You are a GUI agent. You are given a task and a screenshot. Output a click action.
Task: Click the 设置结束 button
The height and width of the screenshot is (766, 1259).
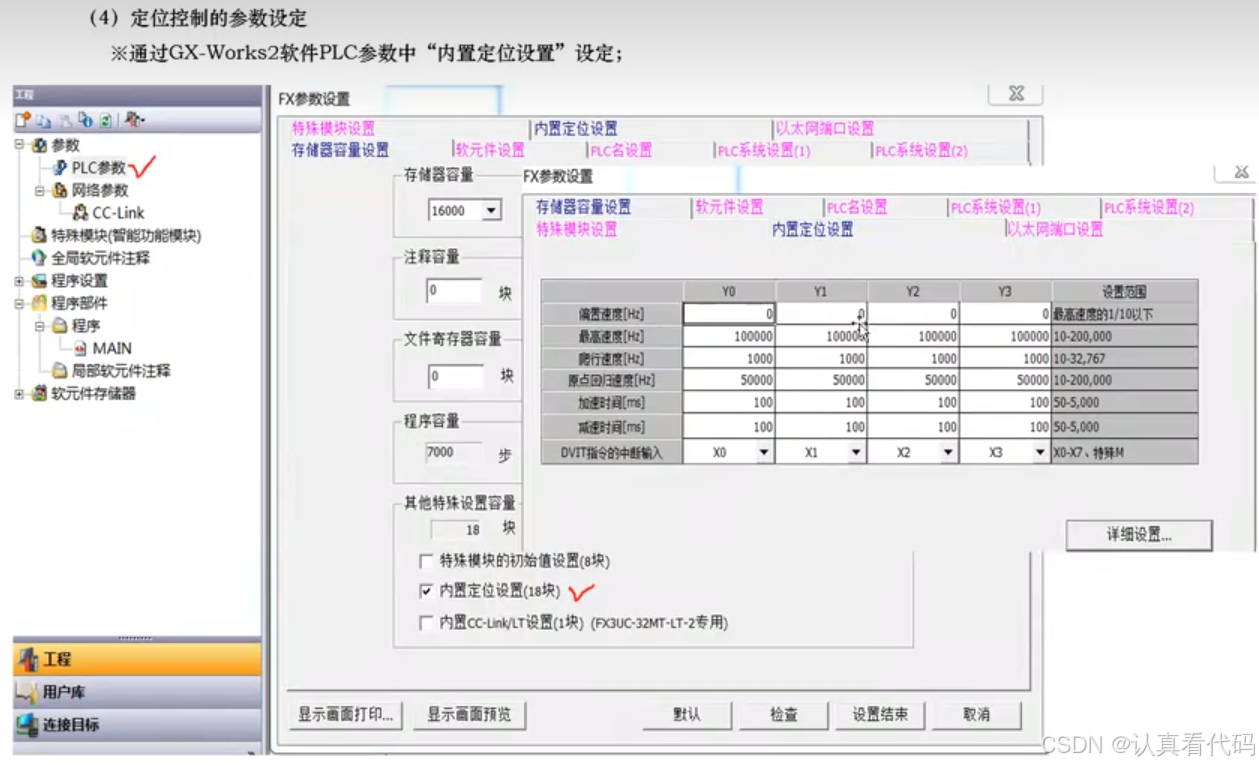click(879, 714)
